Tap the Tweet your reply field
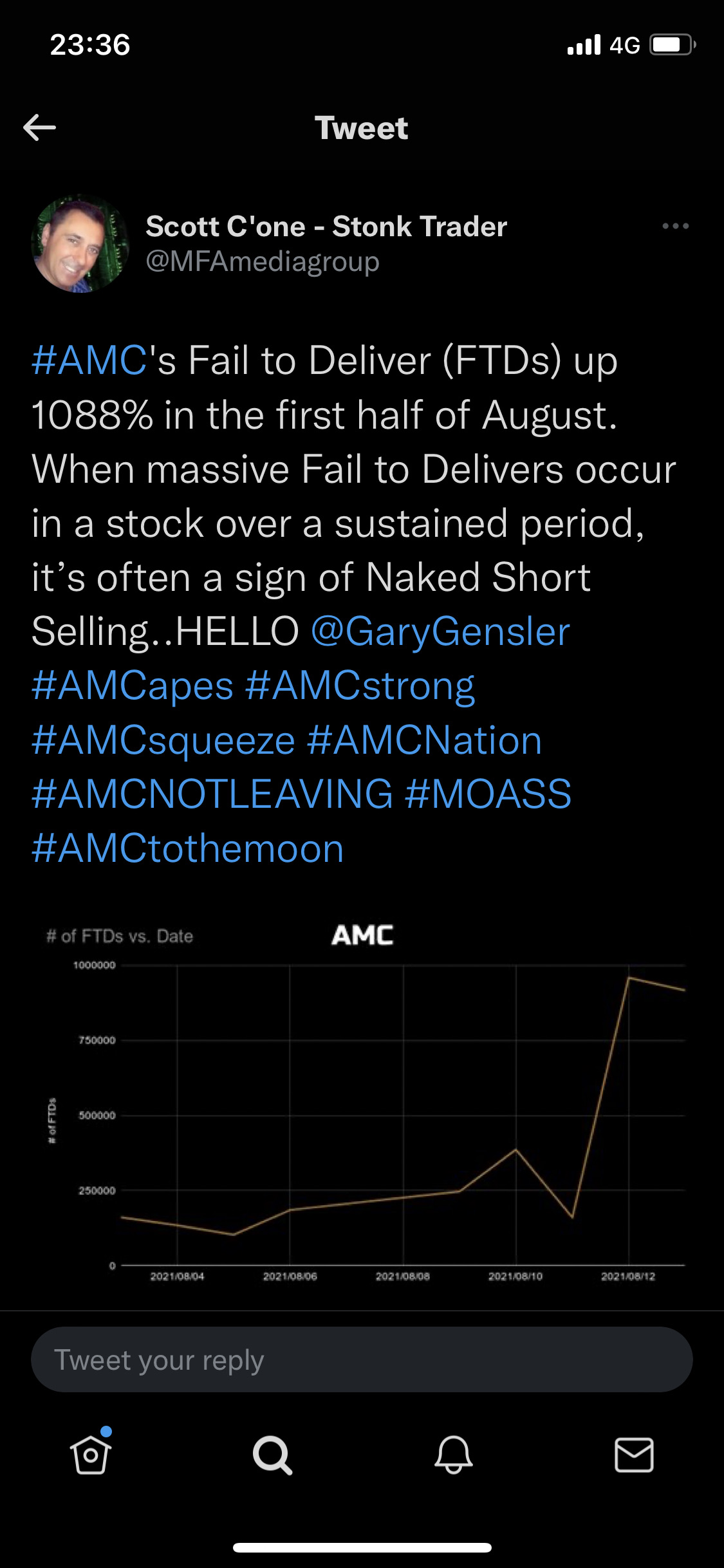This screenshot has height=1568, width=724. (x=362, y=1359)
